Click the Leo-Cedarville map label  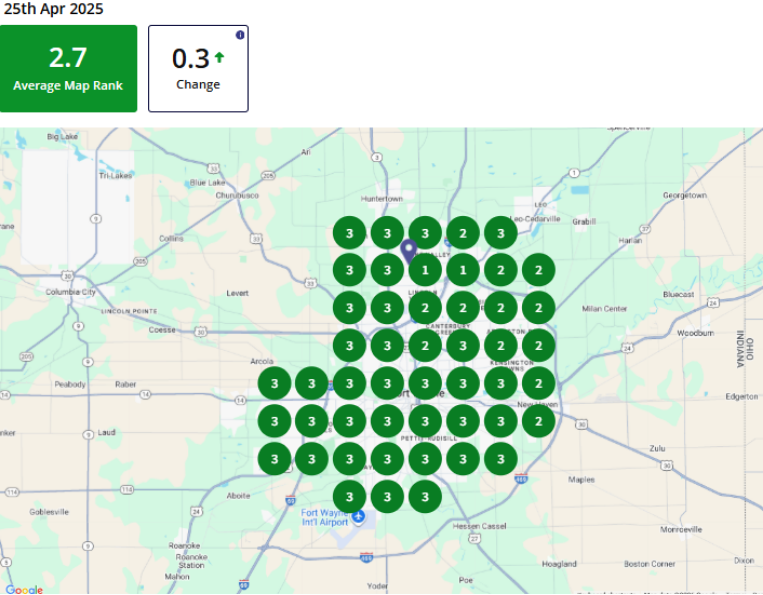(535, 219)
